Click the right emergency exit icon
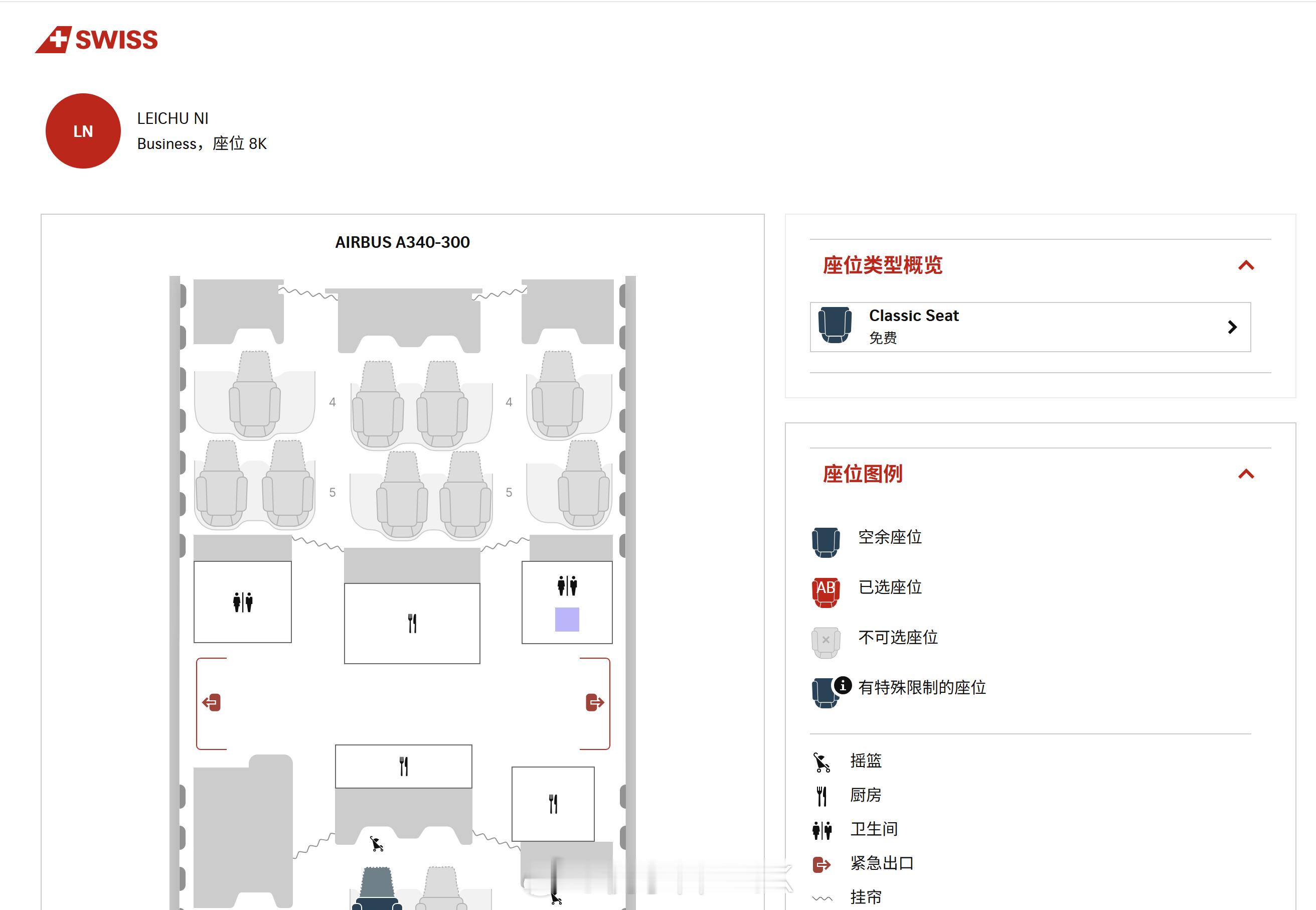This screenshot has width=1316, height=910. pyautogui.click(x=595, y=702)
